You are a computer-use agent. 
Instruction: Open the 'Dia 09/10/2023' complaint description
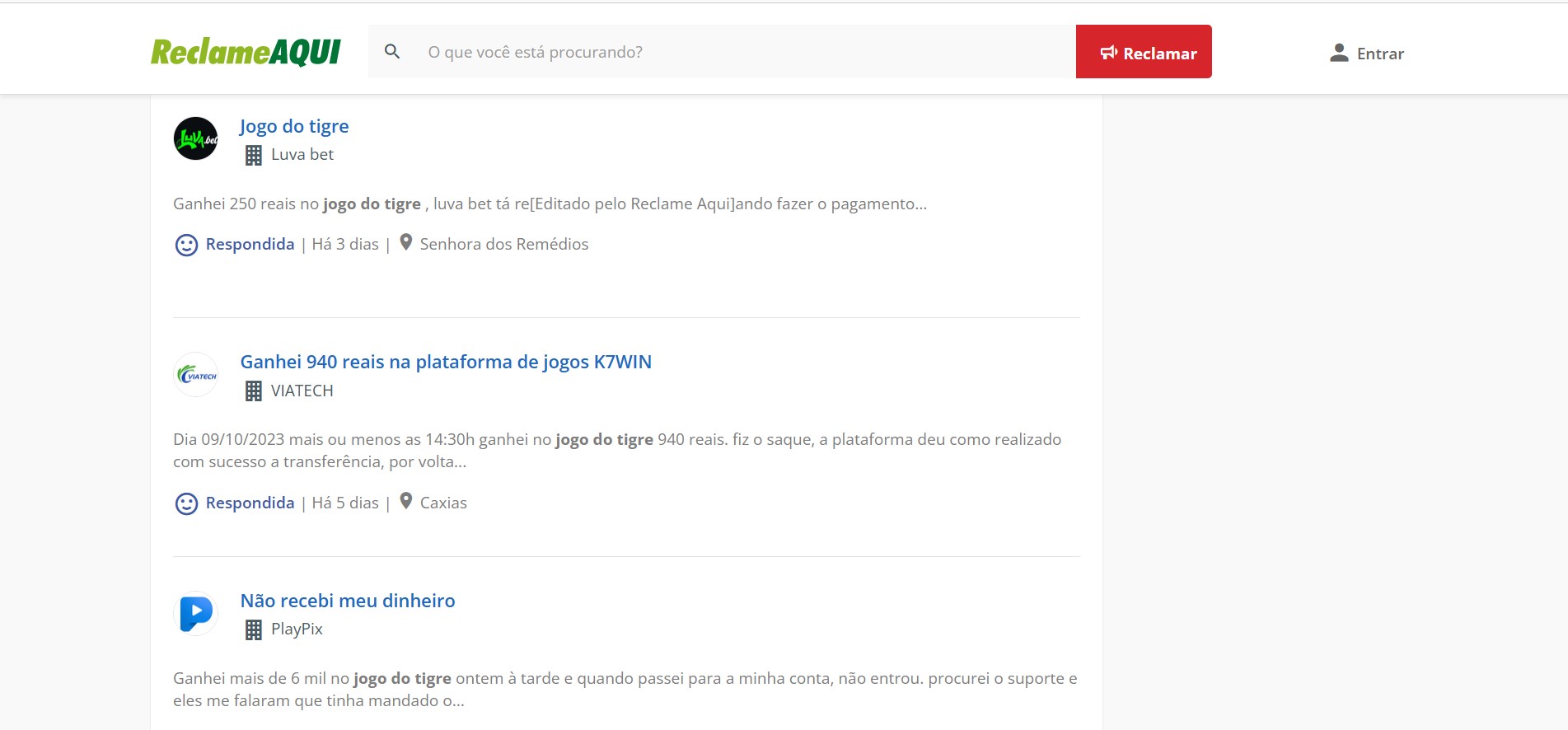617,451
